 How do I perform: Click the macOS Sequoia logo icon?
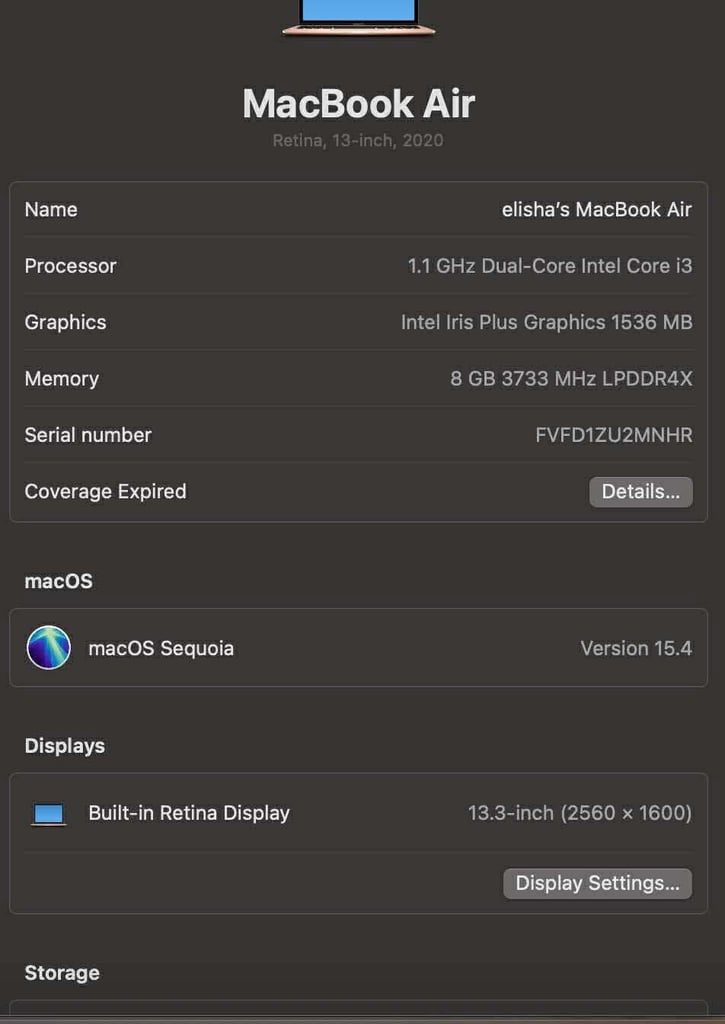tap(48, 648)
